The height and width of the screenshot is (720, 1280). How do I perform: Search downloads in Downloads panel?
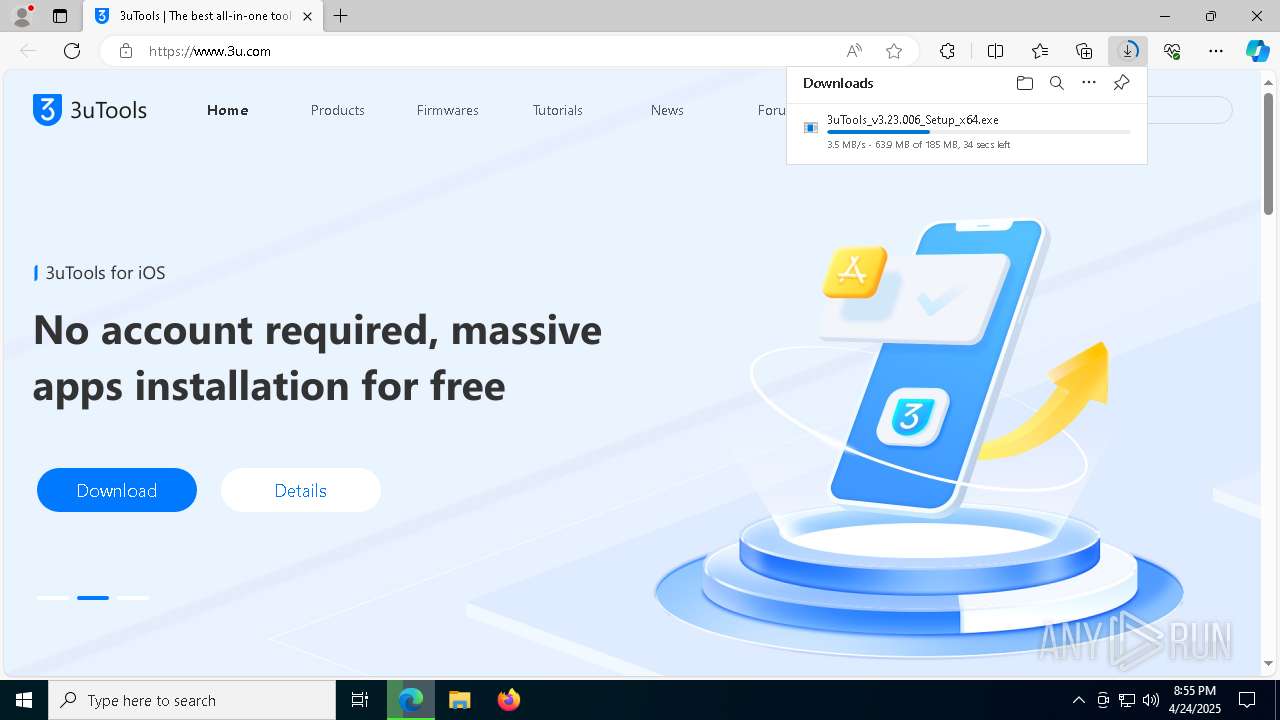[x=1056, y=83]
